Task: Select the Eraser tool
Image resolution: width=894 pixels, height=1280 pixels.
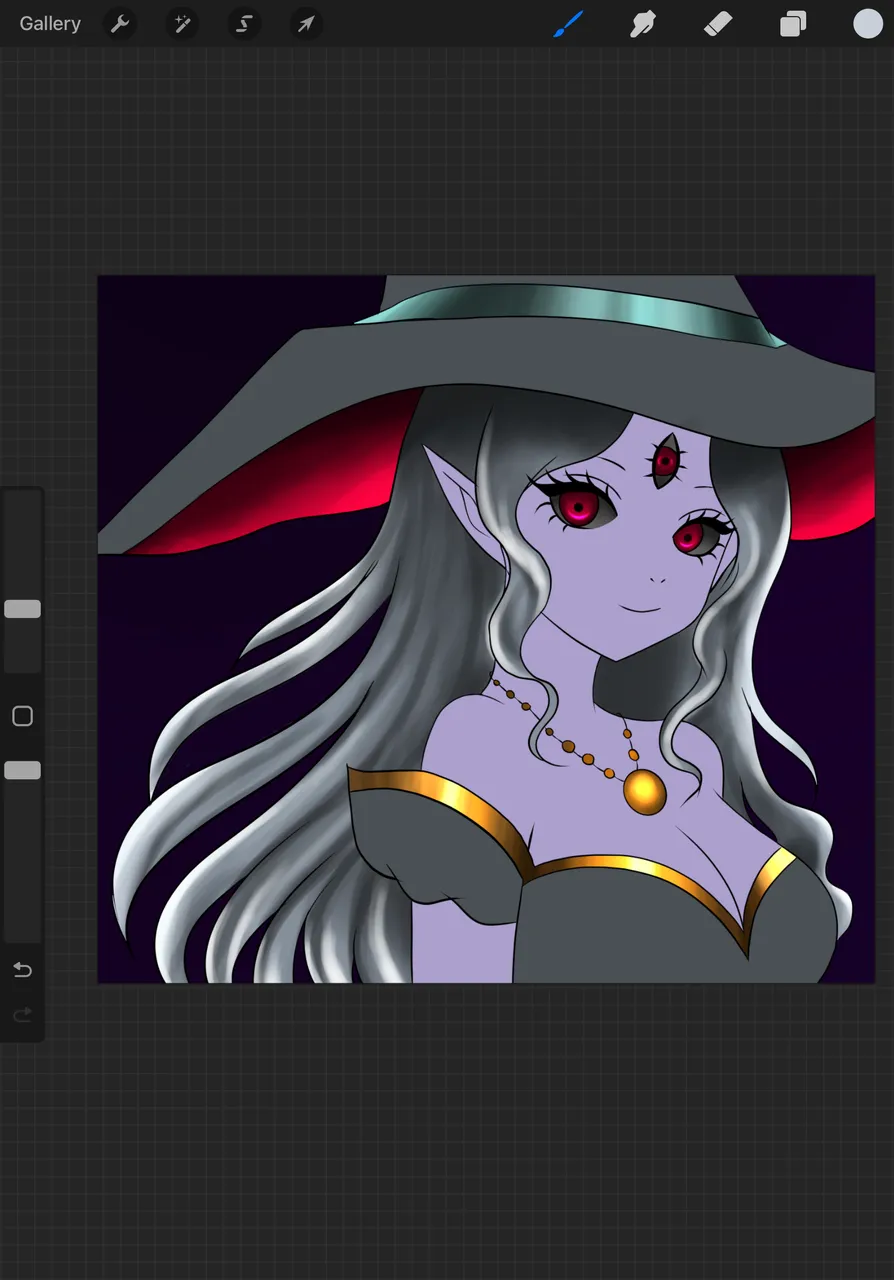Action: pos(718,24)
